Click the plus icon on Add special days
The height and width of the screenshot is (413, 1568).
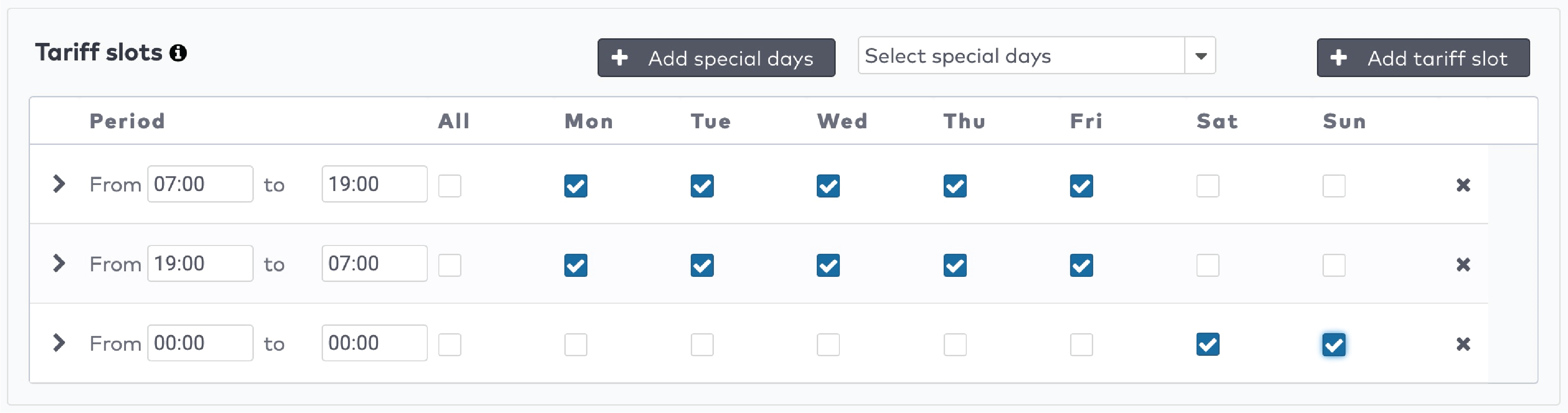coord(620,58)
